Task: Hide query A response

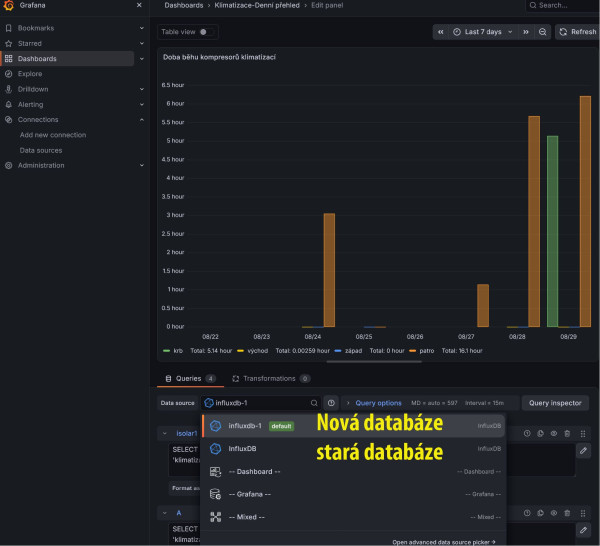Action: pyautogui.click(x=554, y=513)
